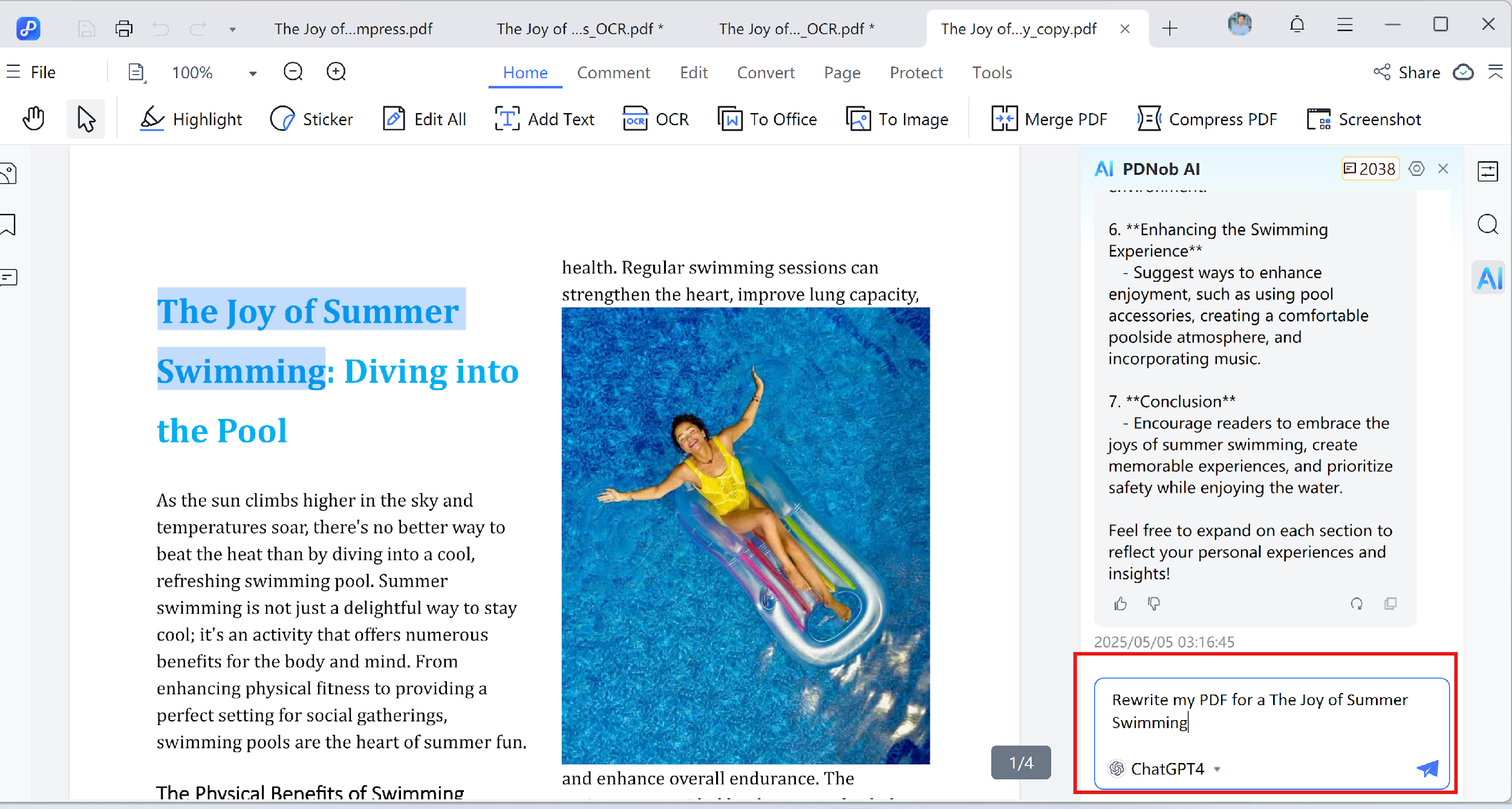Open the zoom percentage dropdown

point(252,73)
